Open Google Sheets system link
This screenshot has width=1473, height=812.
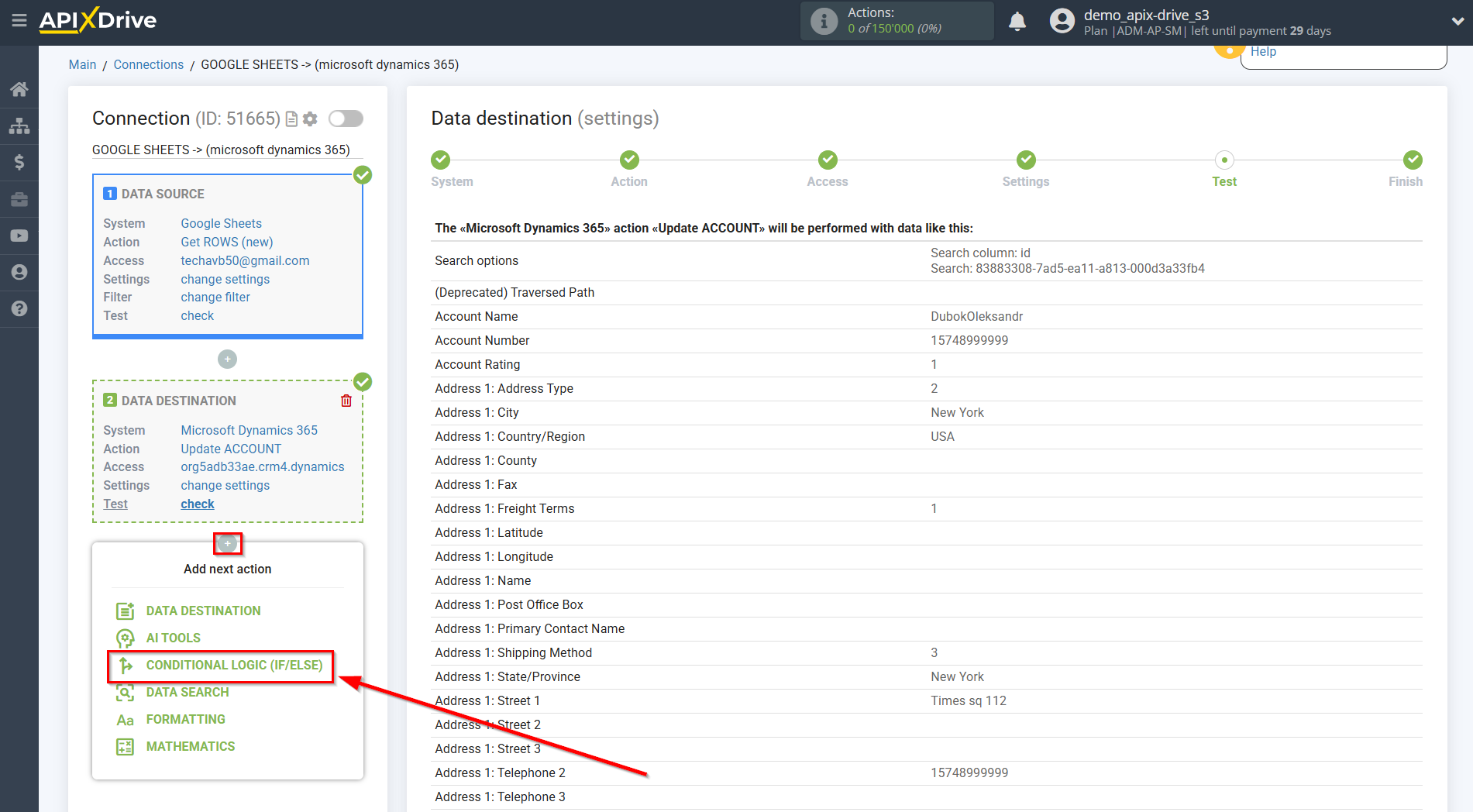[x=221, y=223]
